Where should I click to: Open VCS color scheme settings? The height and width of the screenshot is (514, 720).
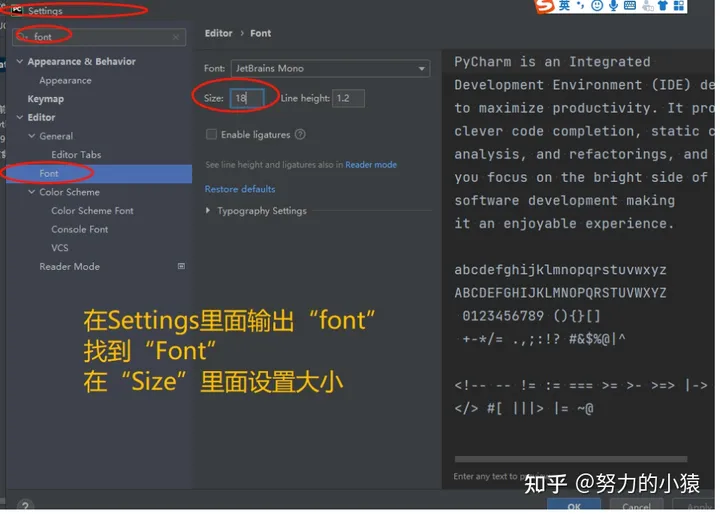(60, 249)
